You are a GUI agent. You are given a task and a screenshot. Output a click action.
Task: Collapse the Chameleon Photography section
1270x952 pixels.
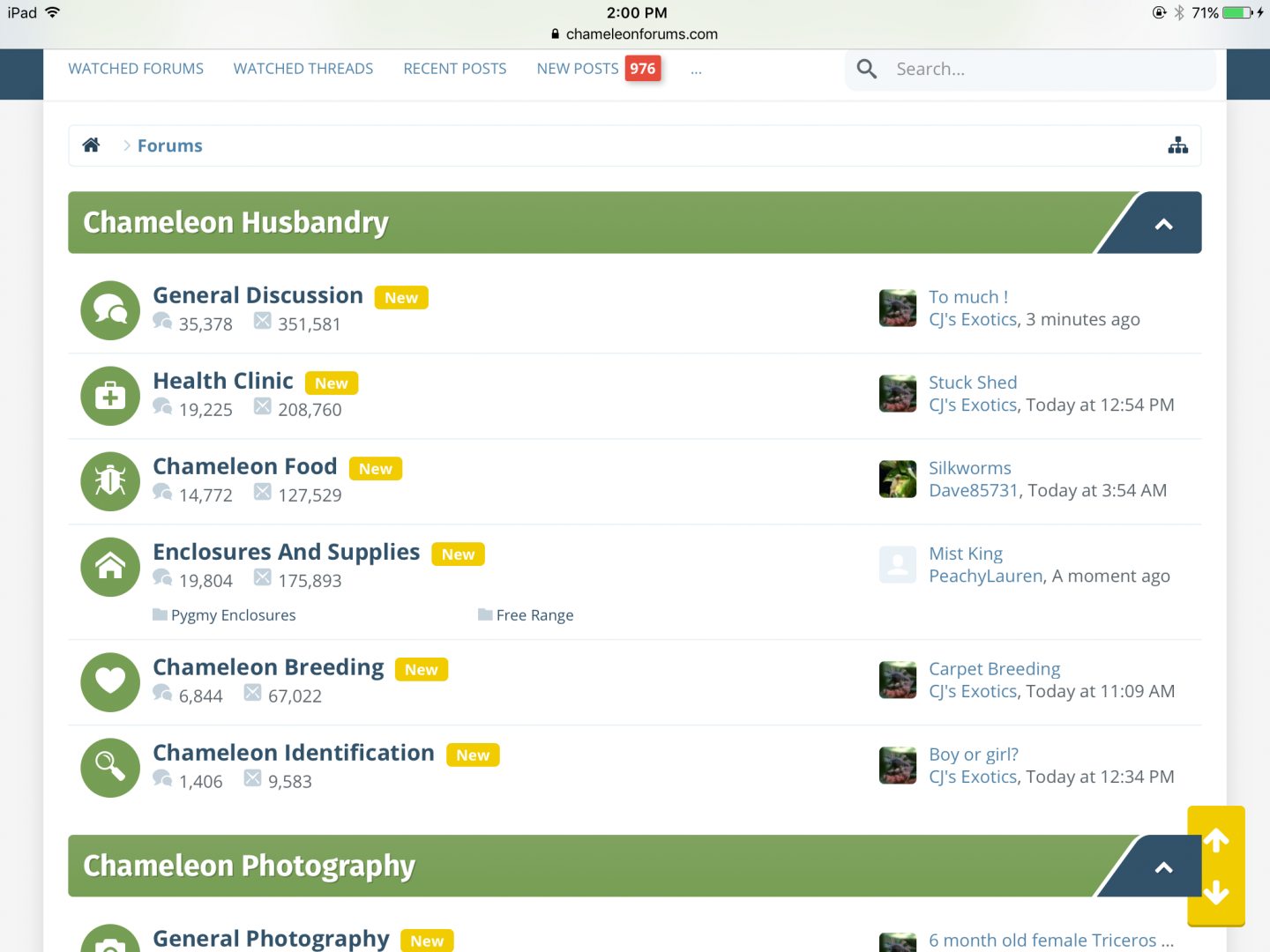(1163, 867)
